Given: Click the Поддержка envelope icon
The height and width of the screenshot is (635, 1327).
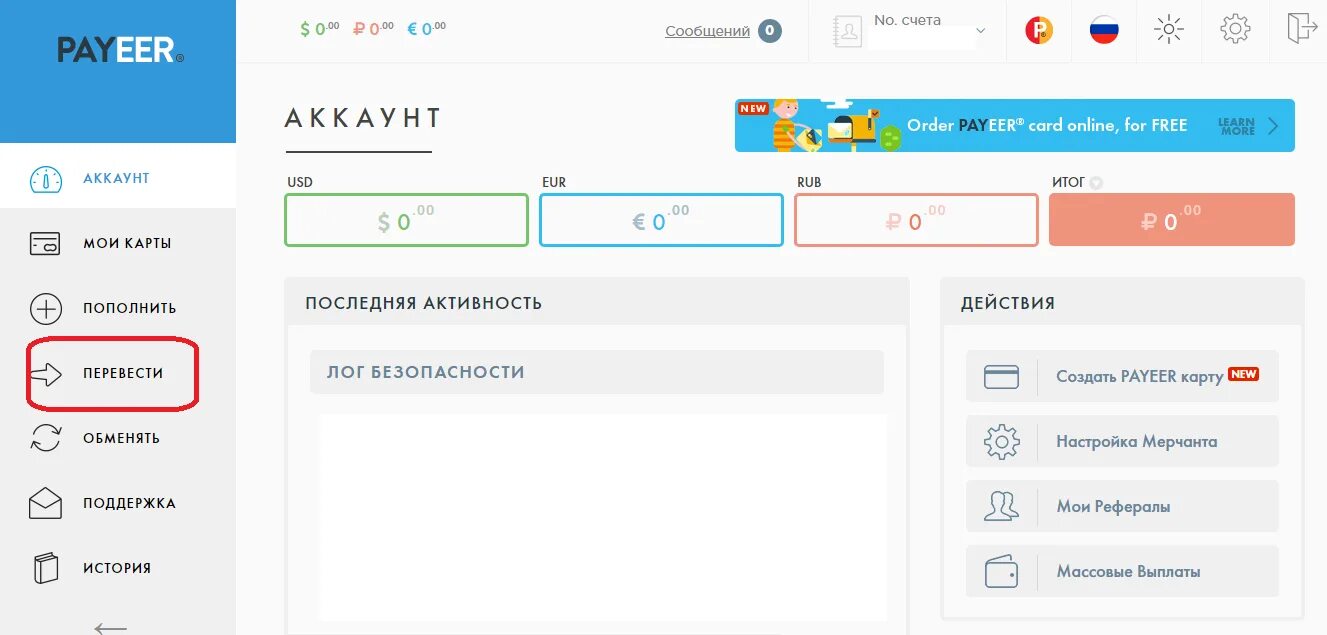Looking at the screenshot, I should [46, 503].
